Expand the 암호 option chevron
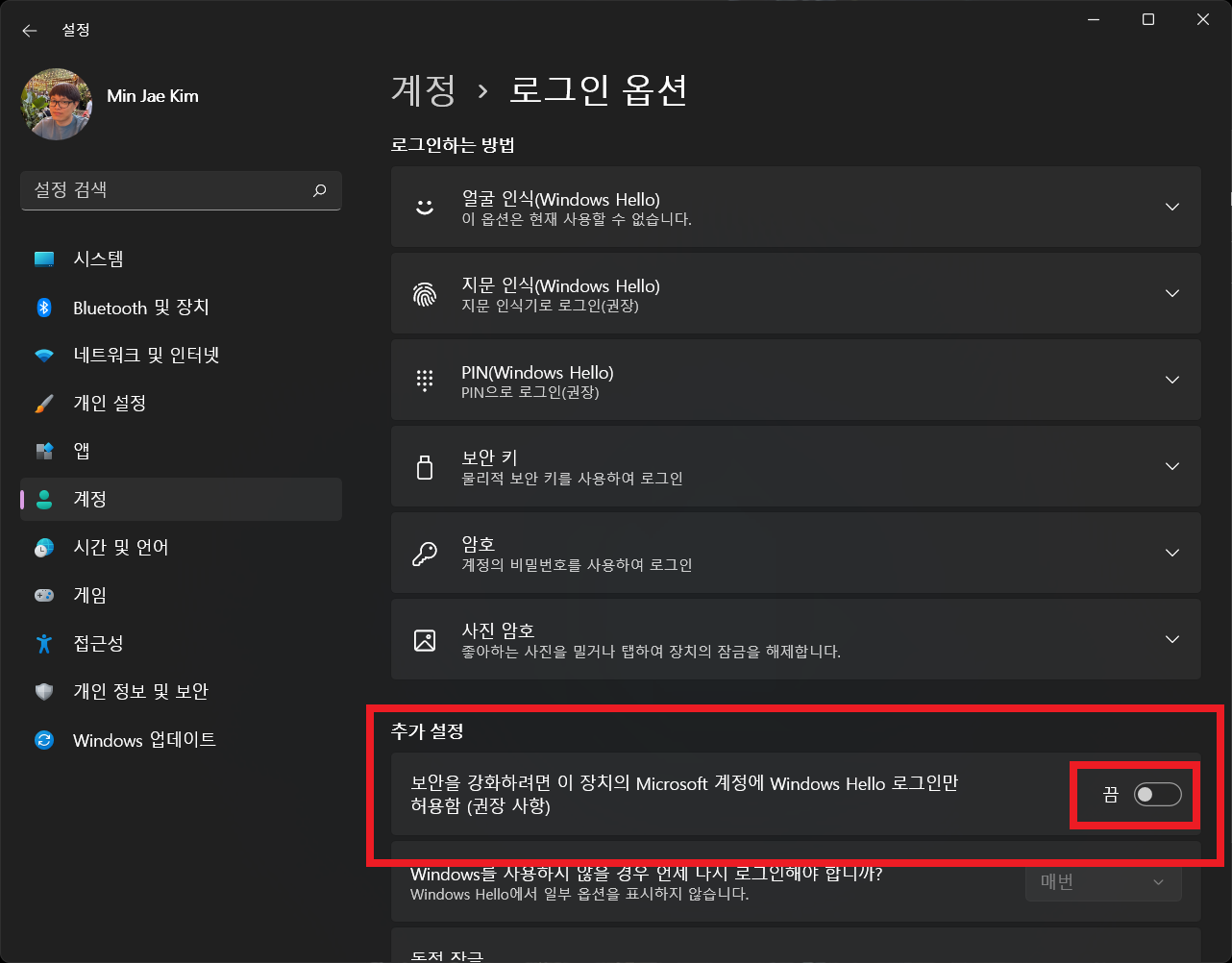Viewport: 1232px width, 963px height. 1171,553
